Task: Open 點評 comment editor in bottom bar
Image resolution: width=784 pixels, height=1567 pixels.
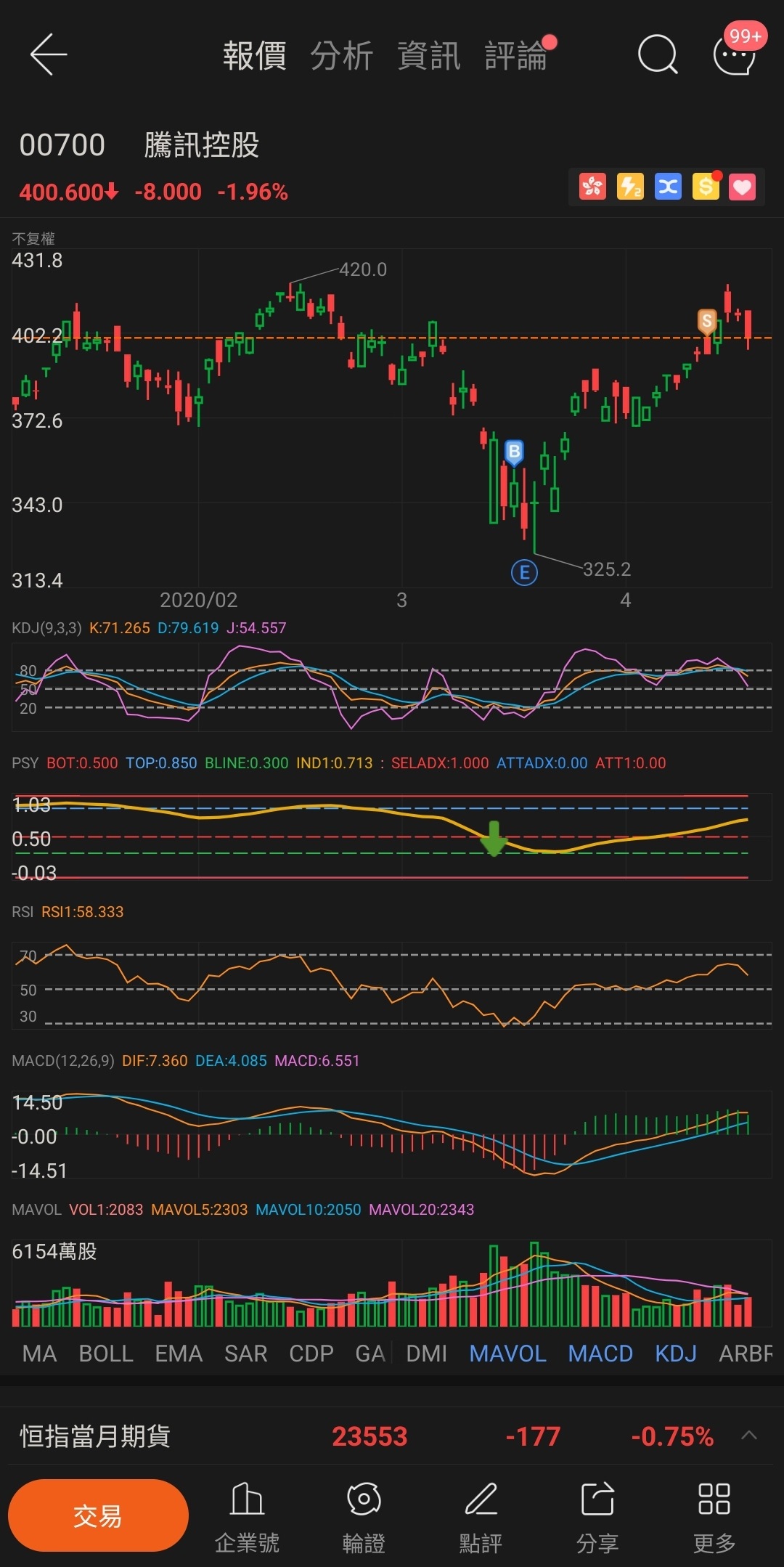Action: click(x=481, y=1516)
